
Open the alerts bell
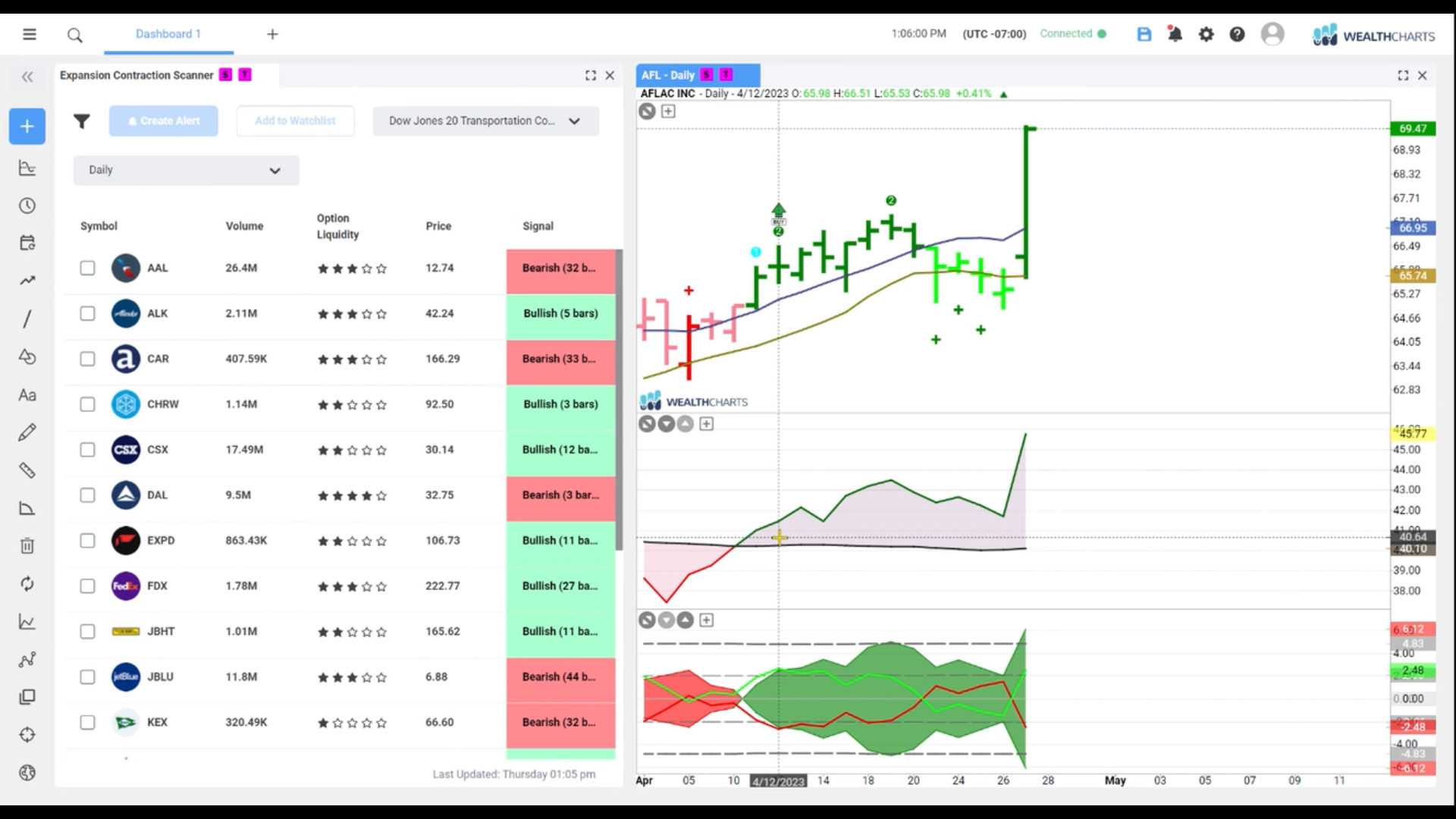click(1175, 34)
